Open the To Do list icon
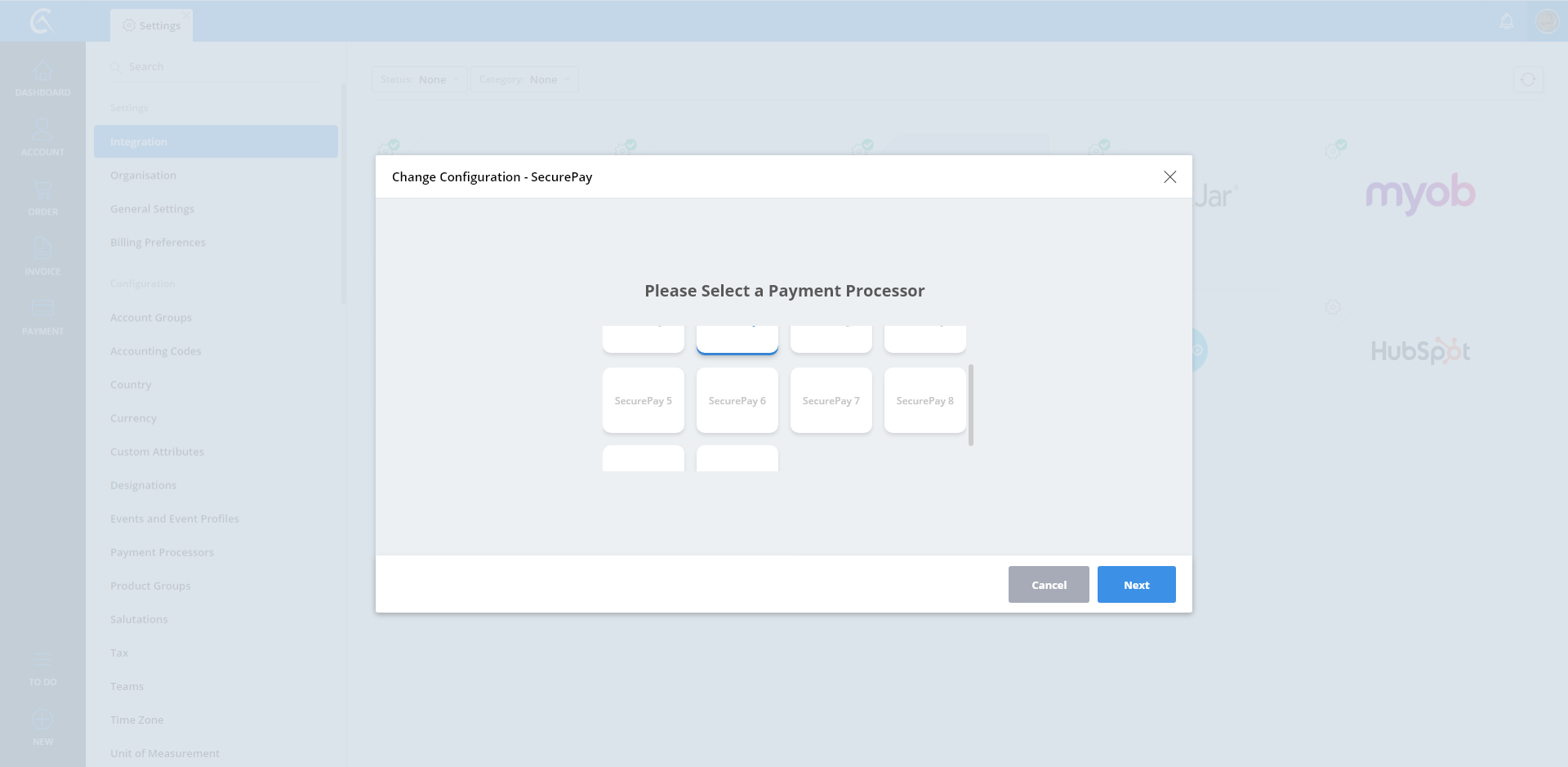Viewport: 1568px width, 767px height. coord(42,661)
